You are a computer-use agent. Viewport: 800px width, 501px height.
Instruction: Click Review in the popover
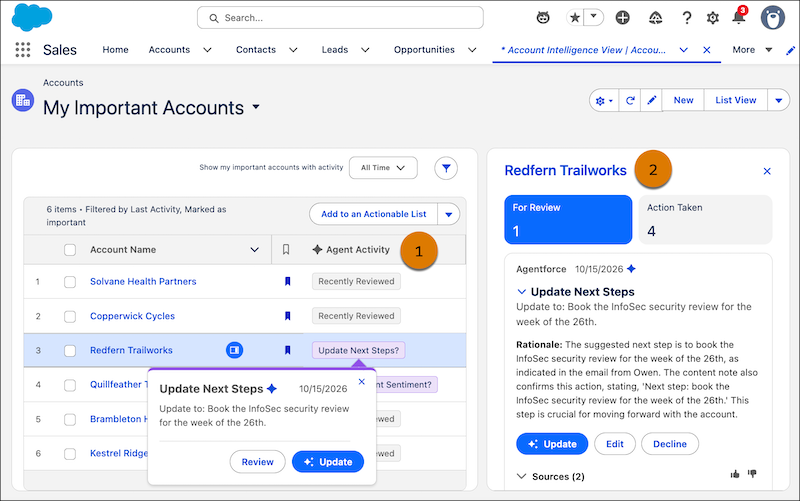[x=258, y=462]
